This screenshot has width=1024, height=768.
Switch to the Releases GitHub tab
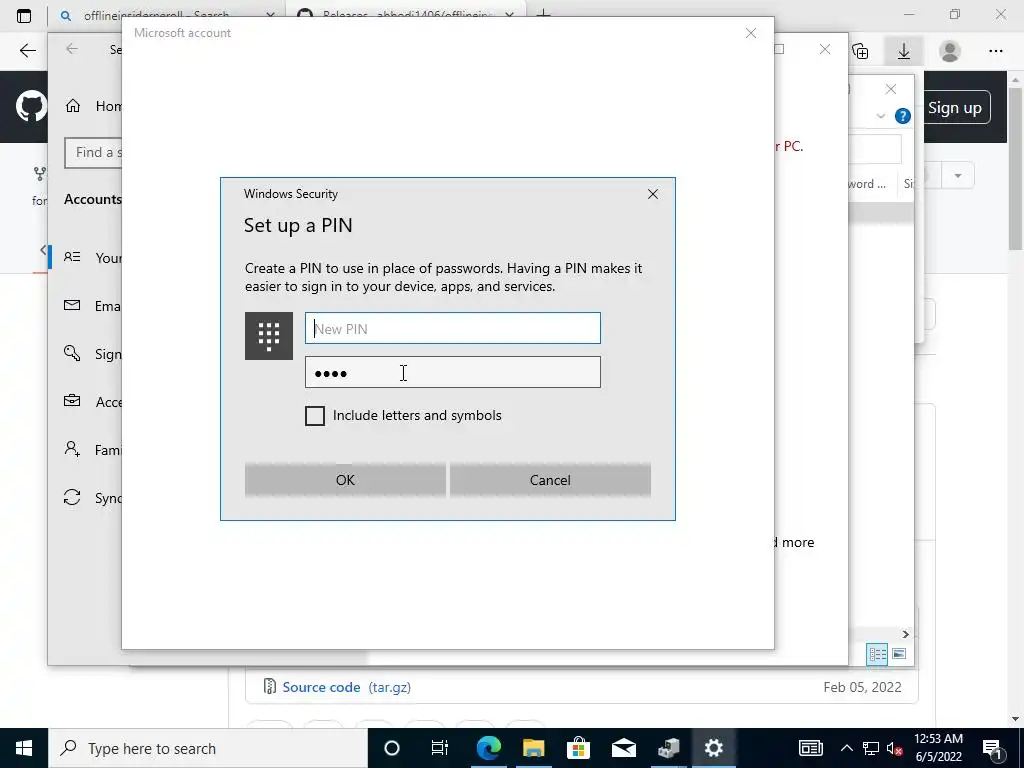405,15
